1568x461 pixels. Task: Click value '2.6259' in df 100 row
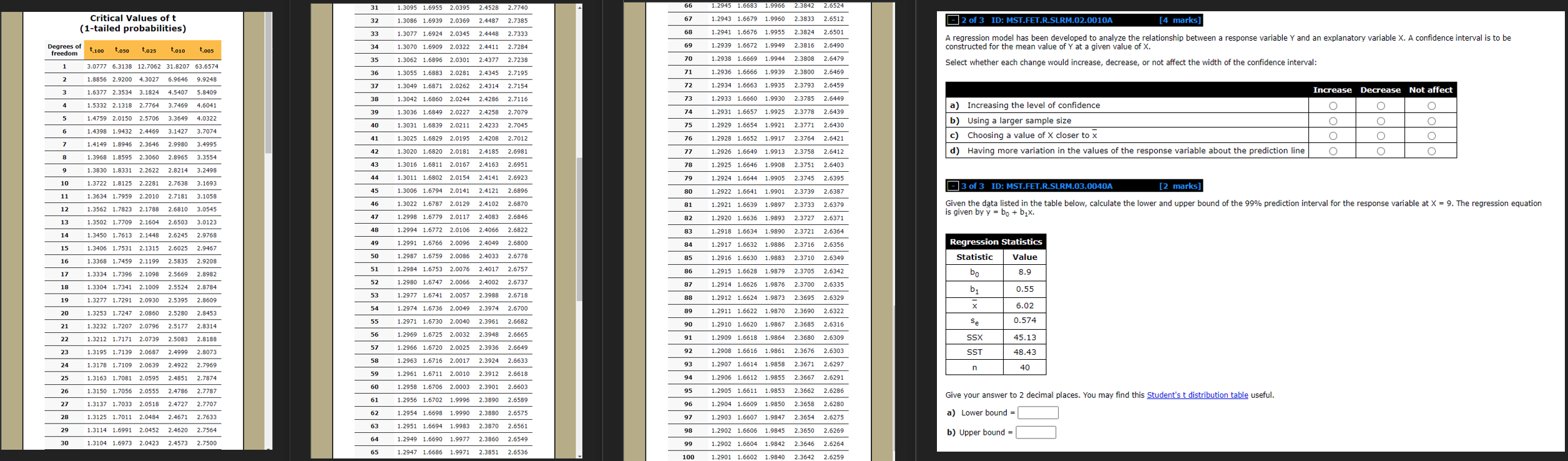(833, 457)
